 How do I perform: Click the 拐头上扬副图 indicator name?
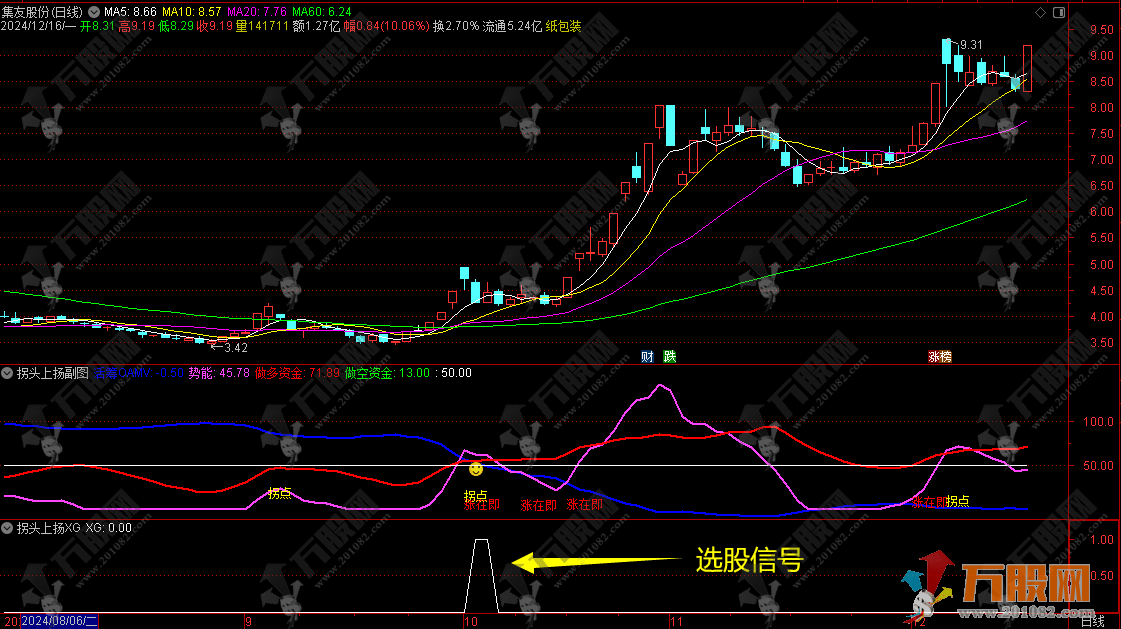tap(53, 373)
